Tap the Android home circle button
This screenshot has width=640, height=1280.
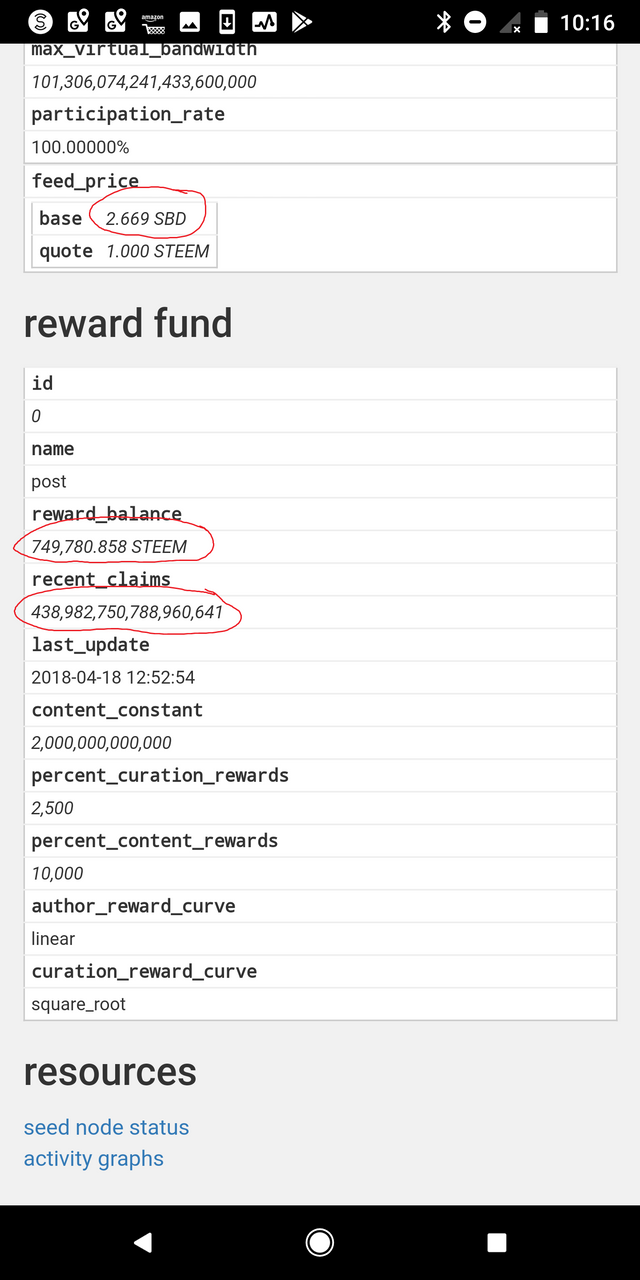pos(320,1242)
